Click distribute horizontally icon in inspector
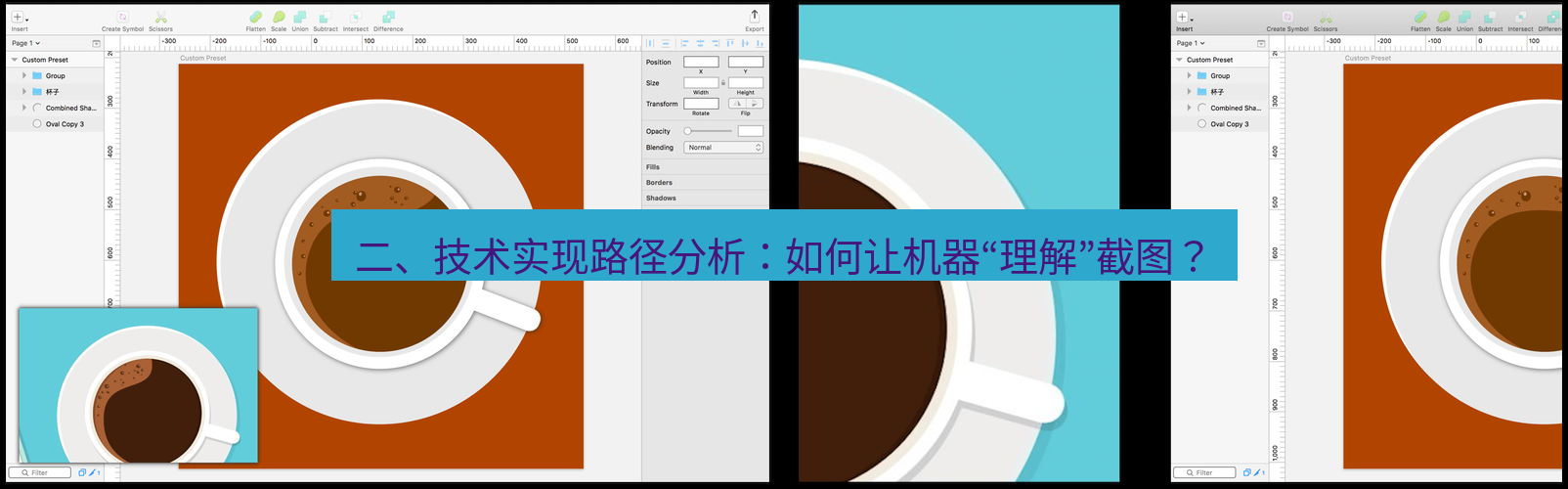Viewport: 1568px width, 489px height. pos(650,43)
